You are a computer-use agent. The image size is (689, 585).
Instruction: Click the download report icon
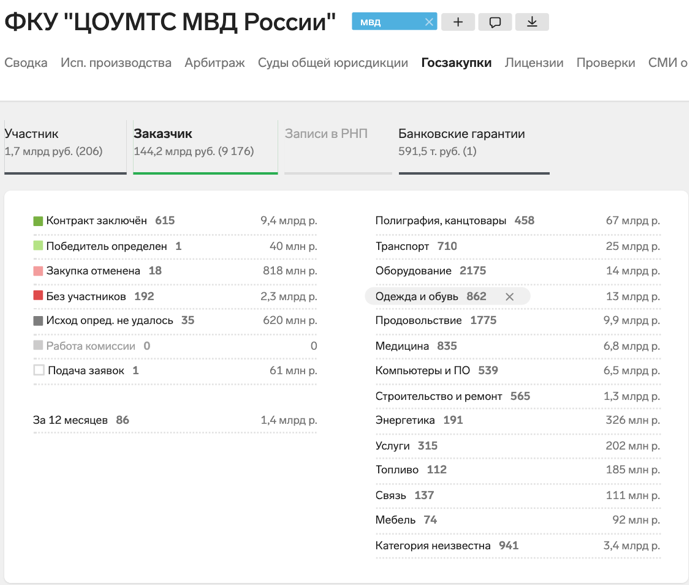532,22
